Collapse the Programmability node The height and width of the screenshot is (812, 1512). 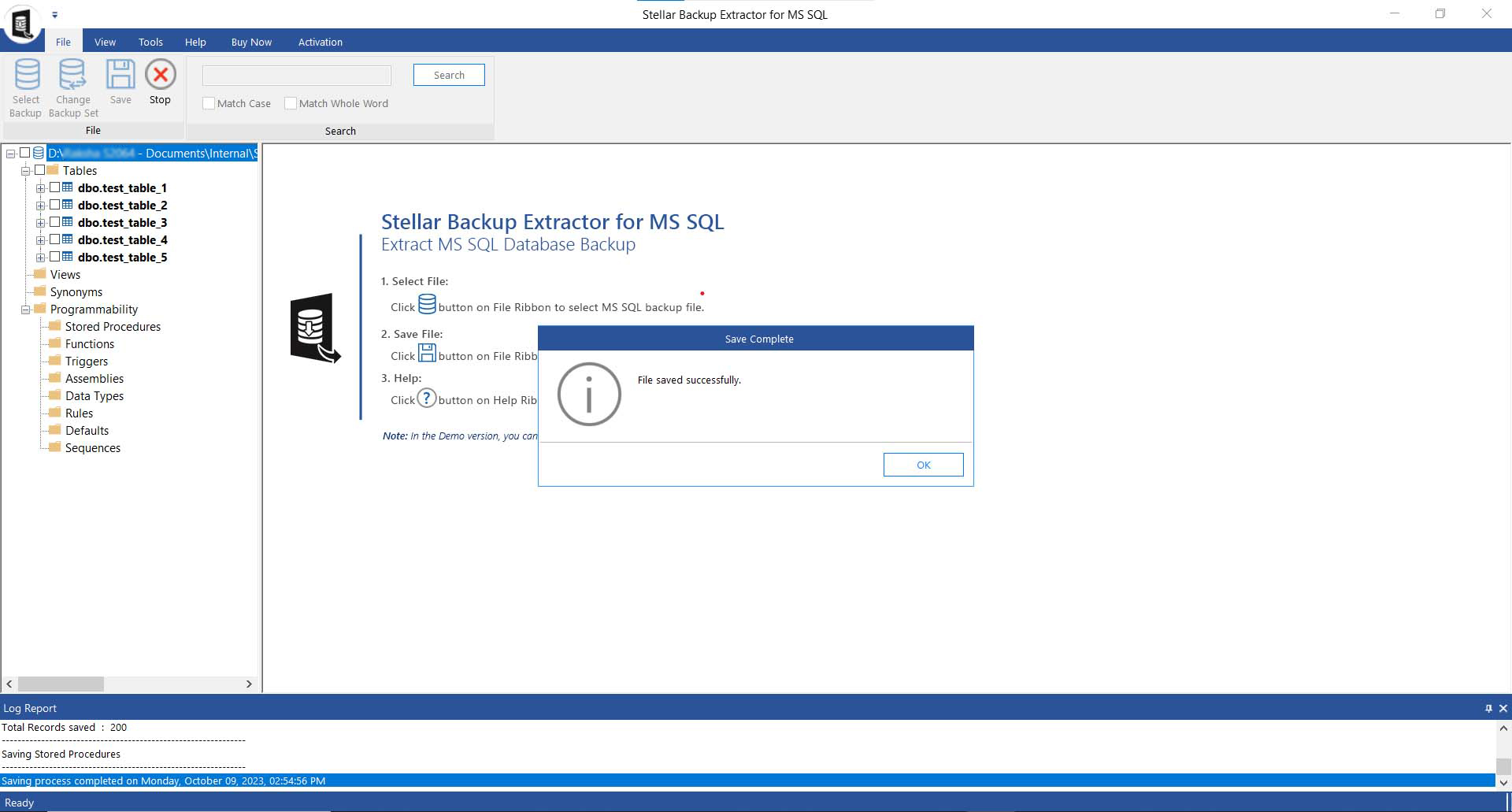coord(25,310)
